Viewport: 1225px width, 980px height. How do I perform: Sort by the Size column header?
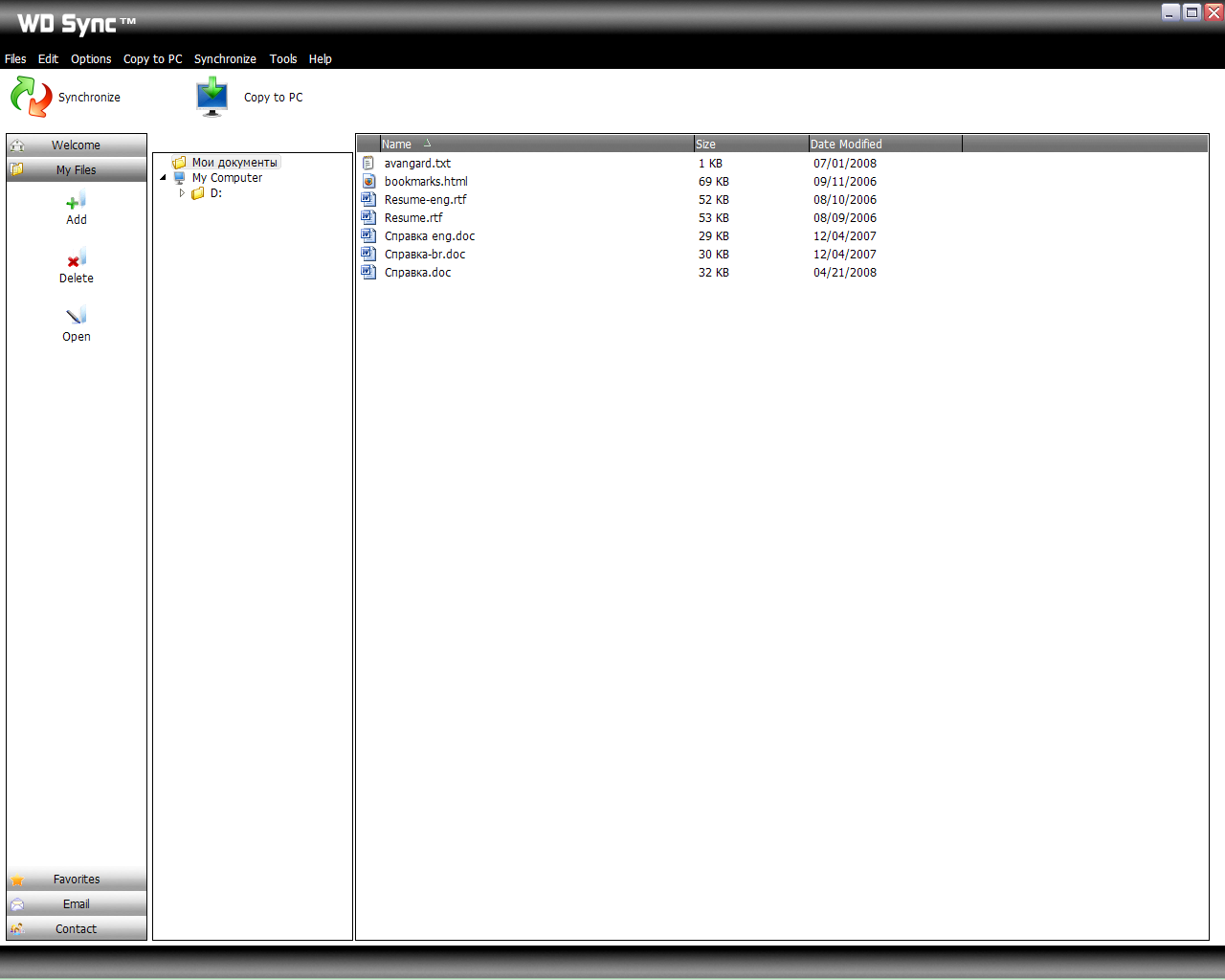[751, 144]
